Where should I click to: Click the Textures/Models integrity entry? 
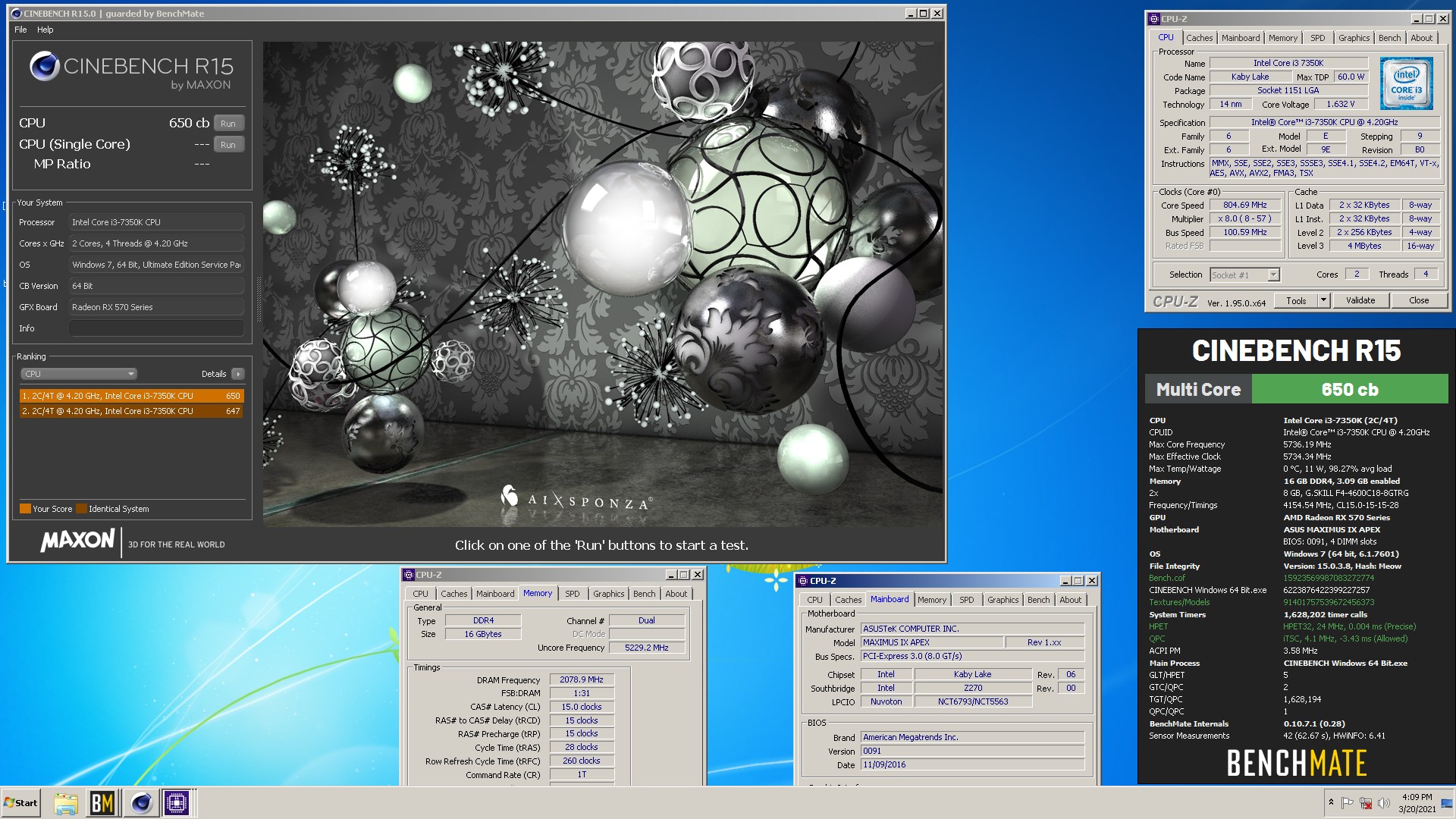pos(1179,602)
